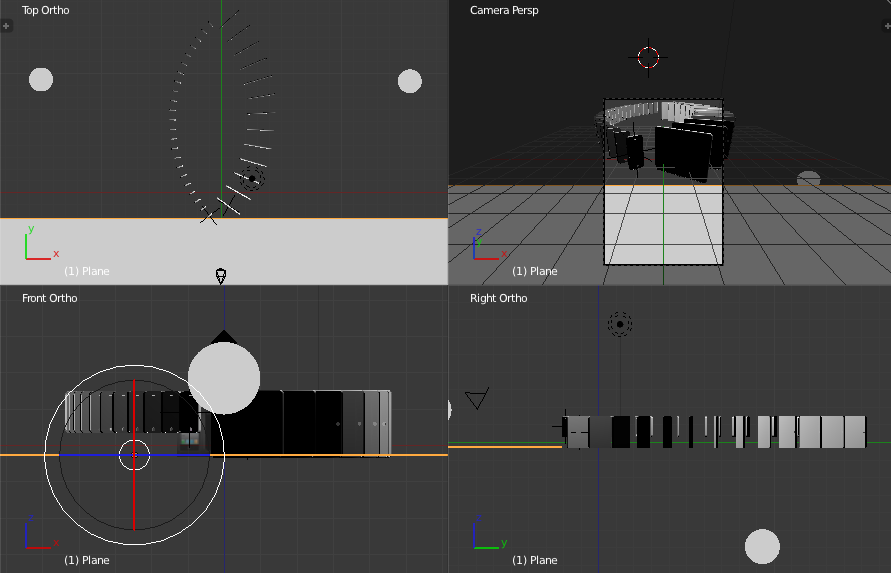Click the "Right Ortho" view label
The height and width of the screenshot is (573, 891).
498,298
